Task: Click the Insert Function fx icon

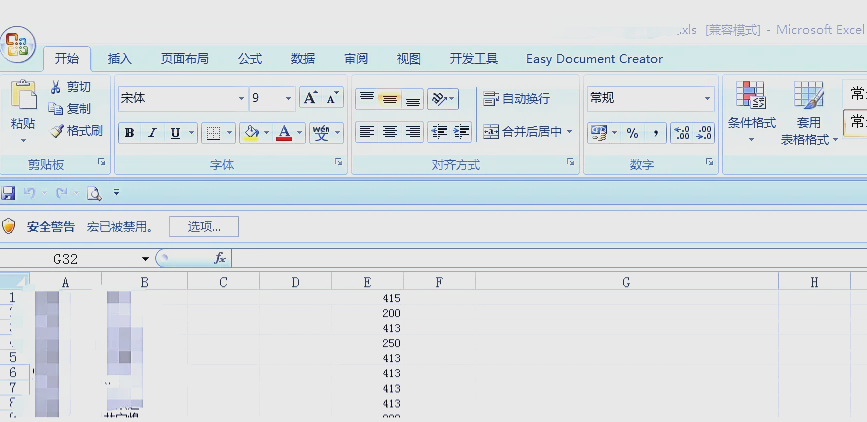Action: click(x=220, y=258)
